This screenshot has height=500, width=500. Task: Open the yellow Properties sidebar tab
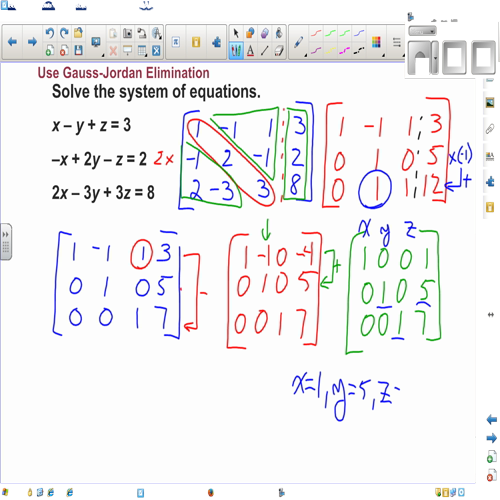[x=490, y=208]
